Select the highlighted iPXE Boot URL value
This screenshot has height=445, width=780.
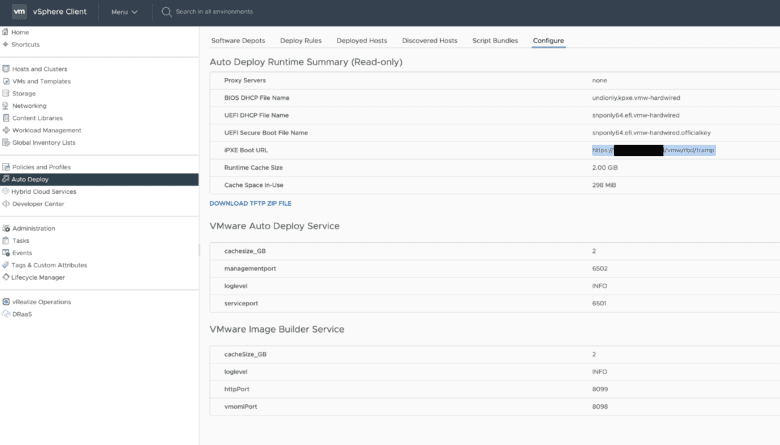point(654,150)
